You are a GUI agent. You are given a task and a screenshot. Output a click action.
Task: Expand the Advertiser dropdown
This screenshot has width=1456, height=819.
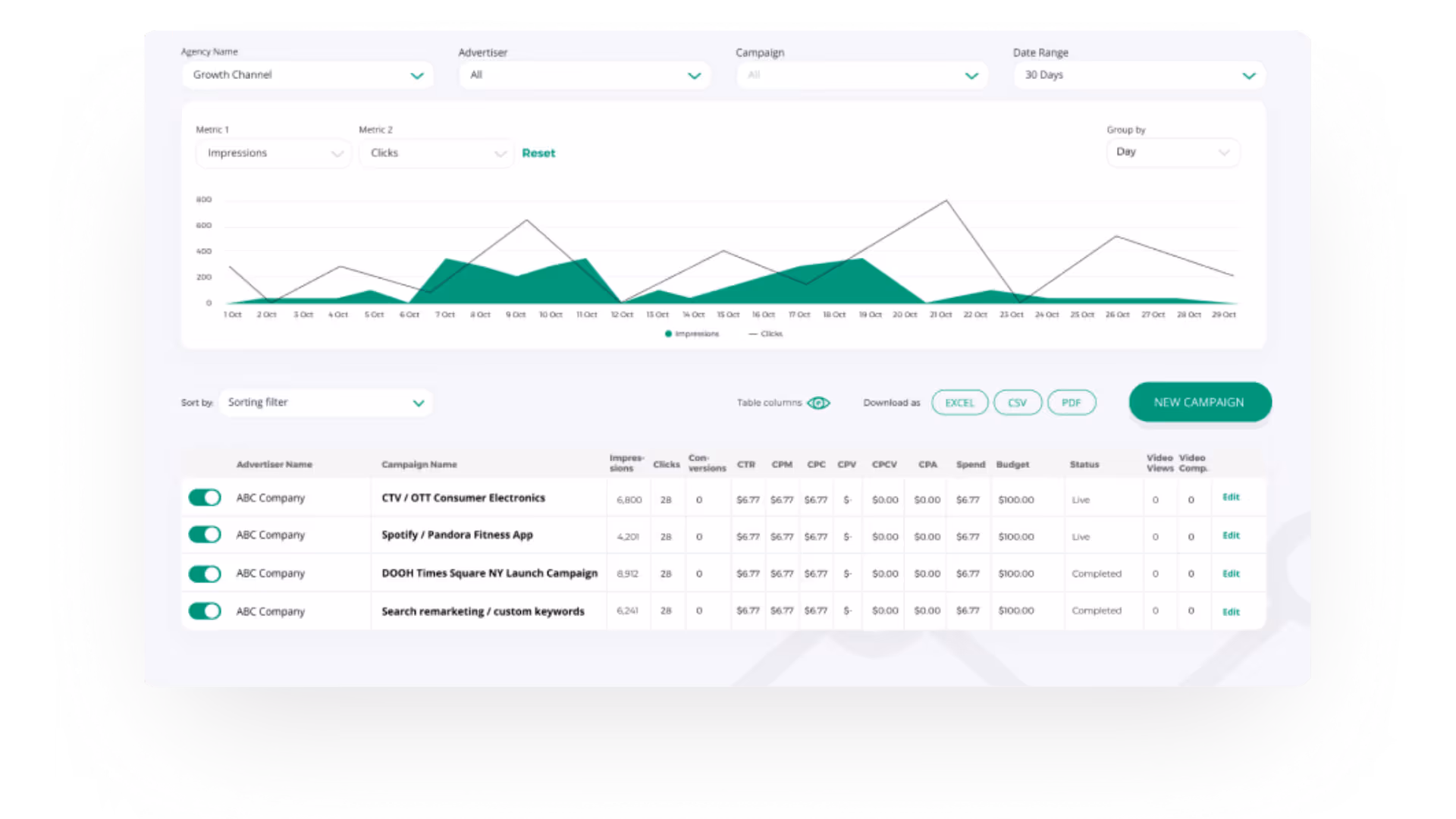584,75
